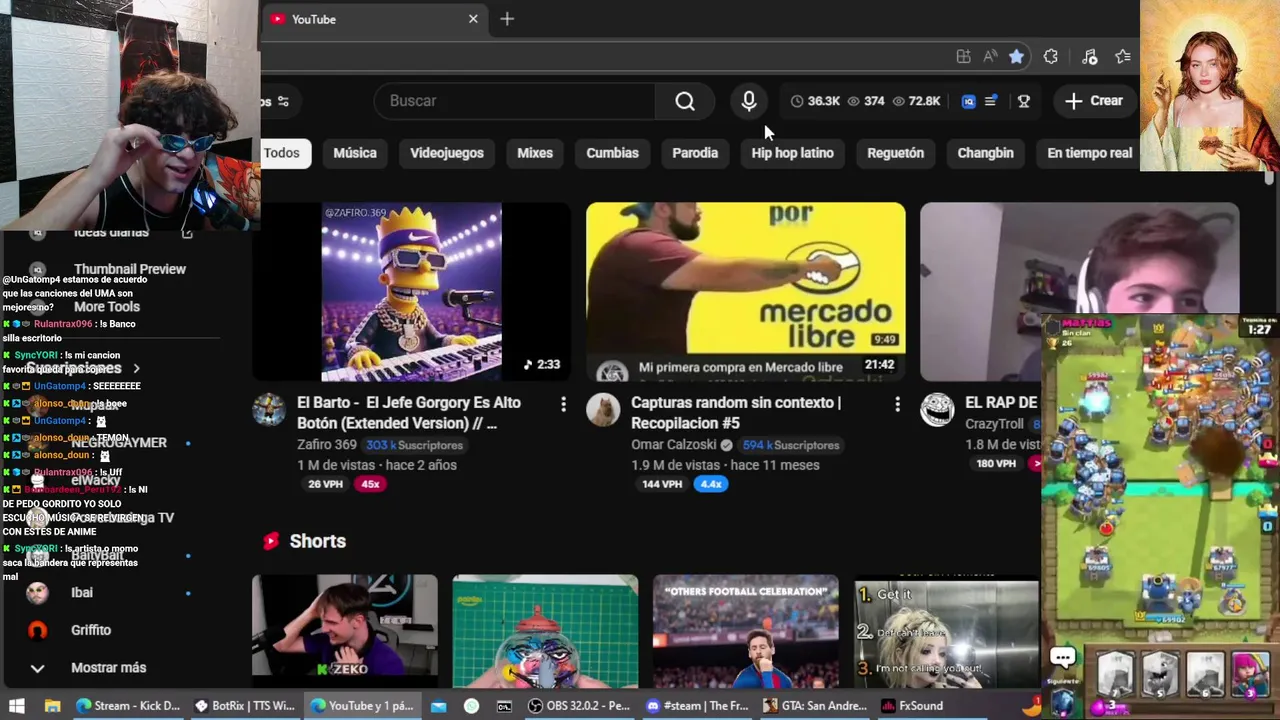Click the 4.4x vidIQ badge
This screenshot has width=1280, height=720.
point(711,484)
